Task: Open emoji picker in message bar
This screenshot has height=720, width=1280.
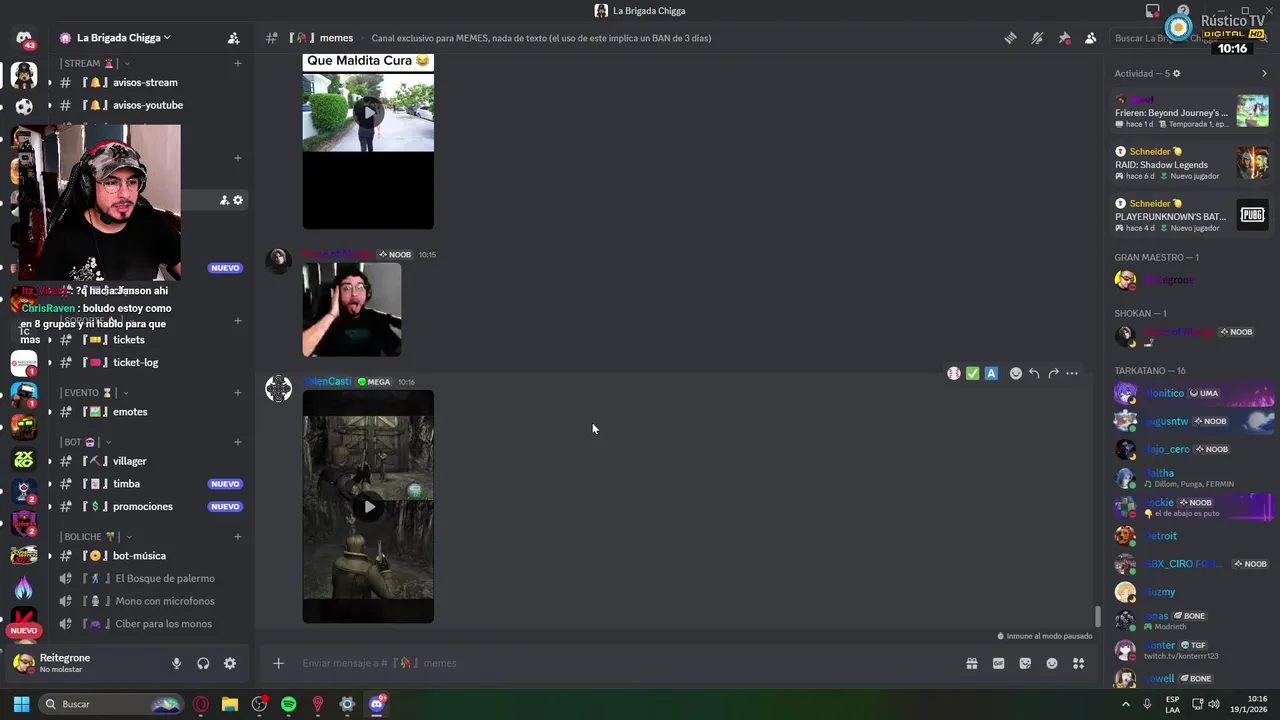Action: (1052, 663)
